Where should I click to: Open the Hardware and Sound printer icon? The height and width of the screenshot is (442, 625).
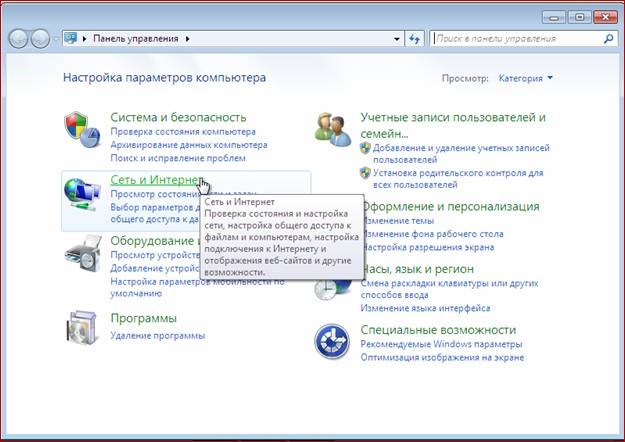[x=83, y=253]
